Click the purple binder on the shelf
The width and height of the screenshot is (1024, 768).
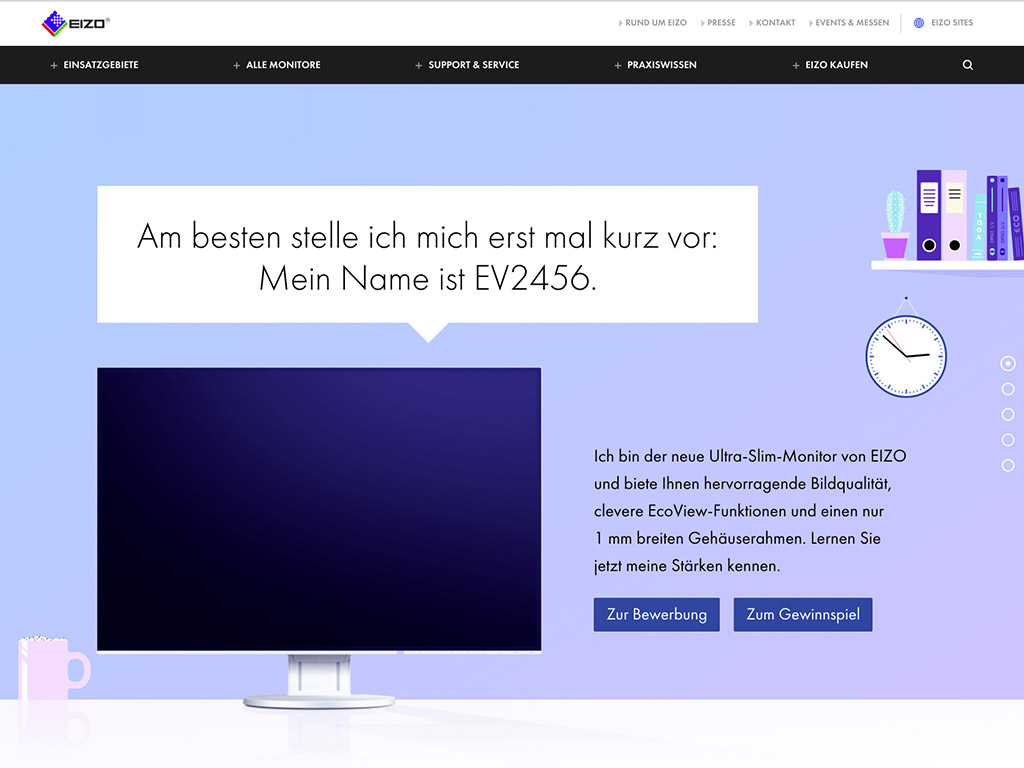point(929,214)
